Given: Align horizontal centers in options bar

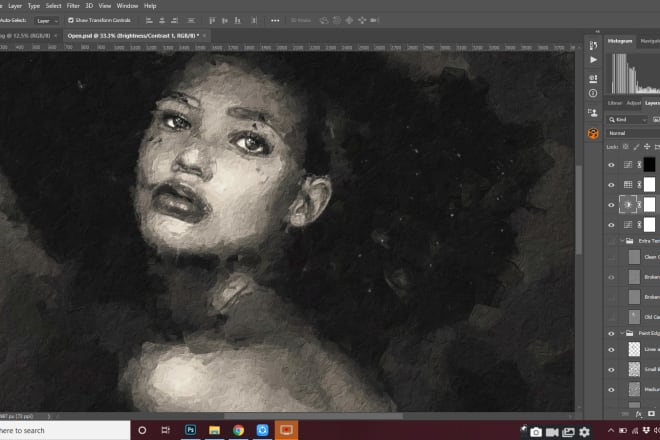Looking at the screenshot, I should pos(162,20).
